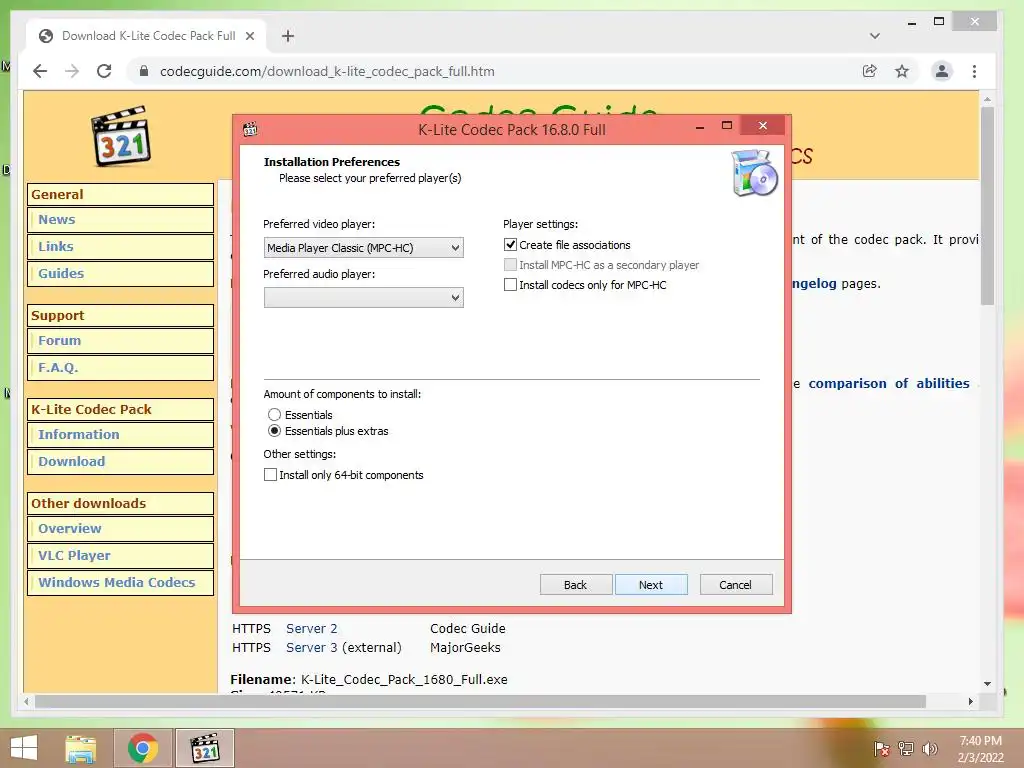Open Guides in the site sidebar
Viewport: 1024px width, 768px height.
(x=61, y=274)
